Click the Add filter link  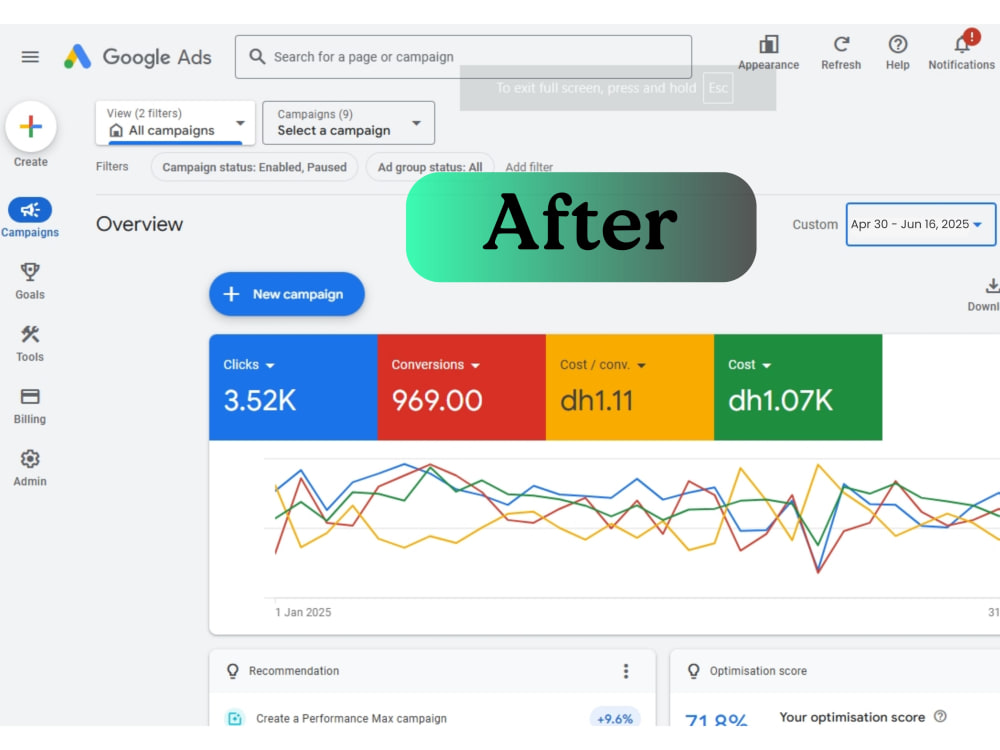(x=529, y=167)
